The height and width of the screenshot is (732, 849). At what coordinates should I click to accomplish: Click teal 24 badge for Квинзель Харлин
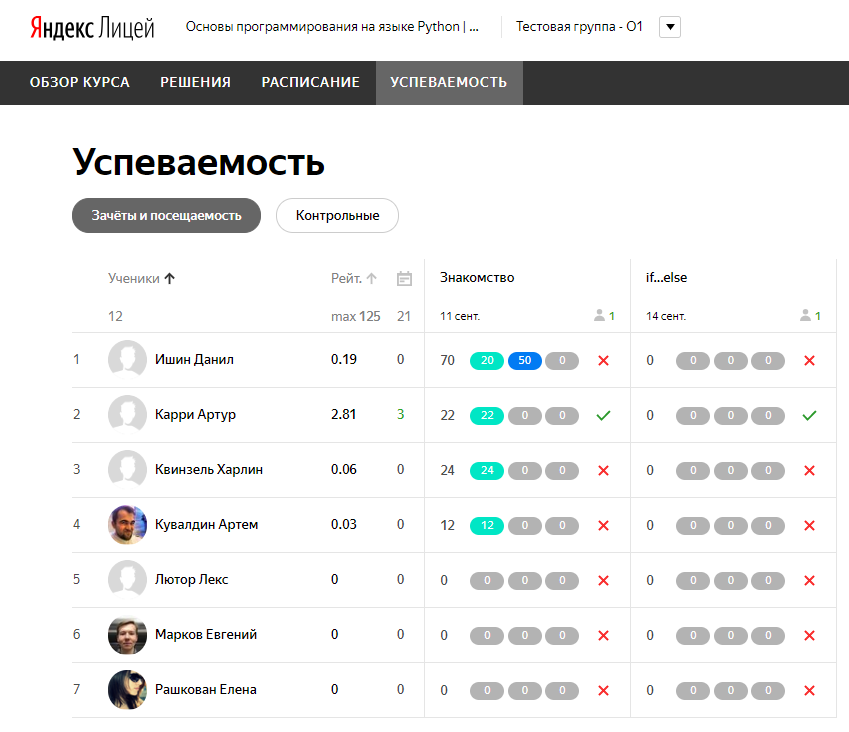487,470
